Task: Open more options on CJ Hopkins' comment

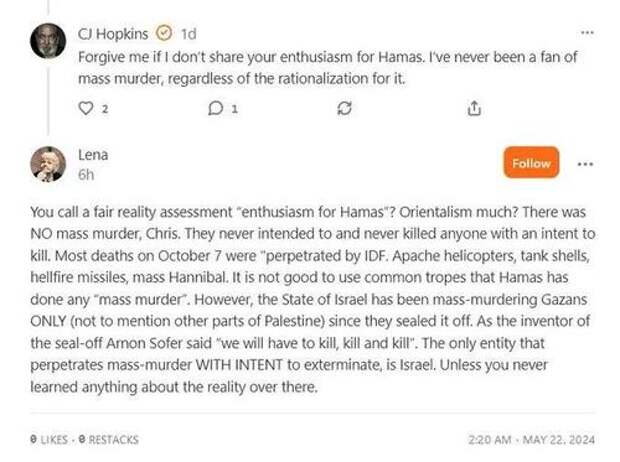Action: [587, 32]
